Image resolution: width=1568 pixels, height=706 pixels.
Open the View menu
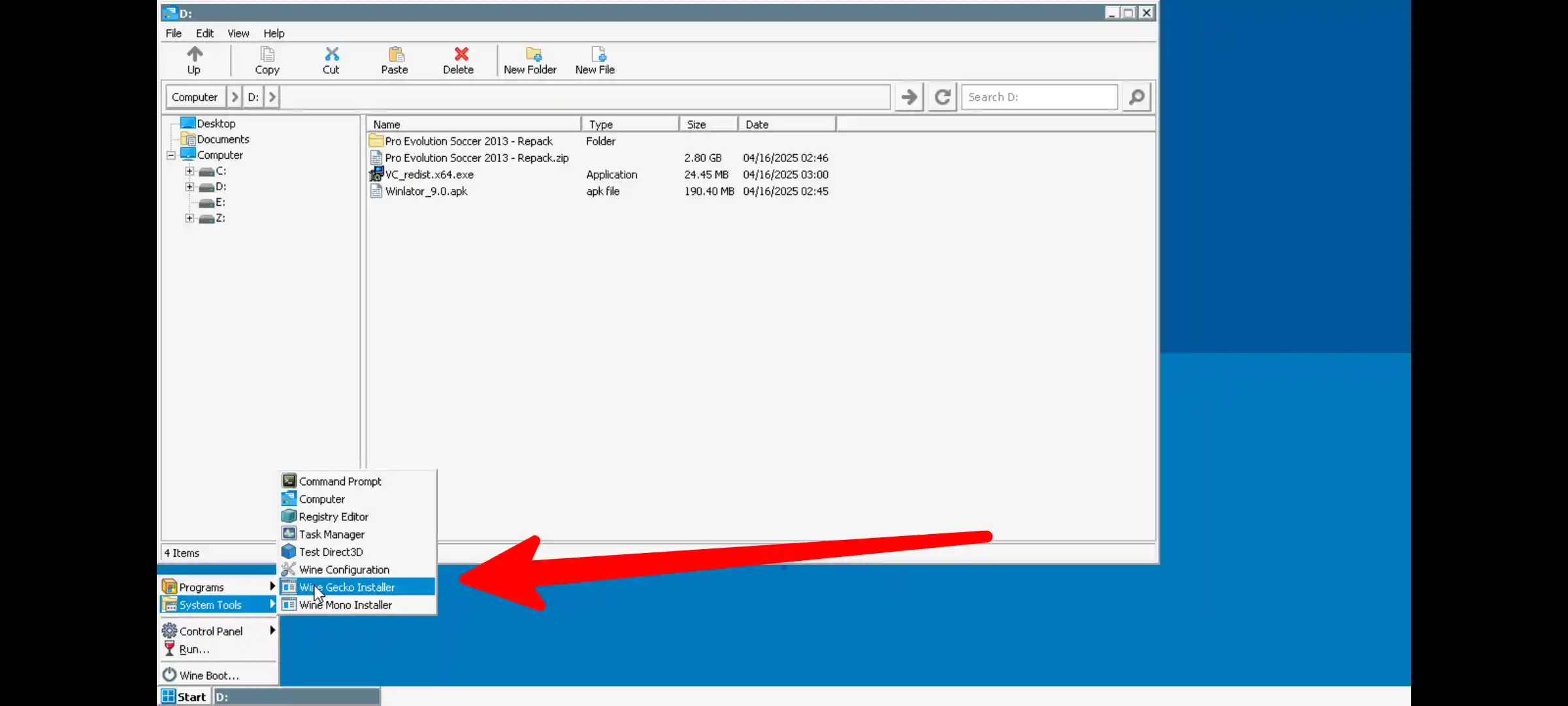(238, 33)
